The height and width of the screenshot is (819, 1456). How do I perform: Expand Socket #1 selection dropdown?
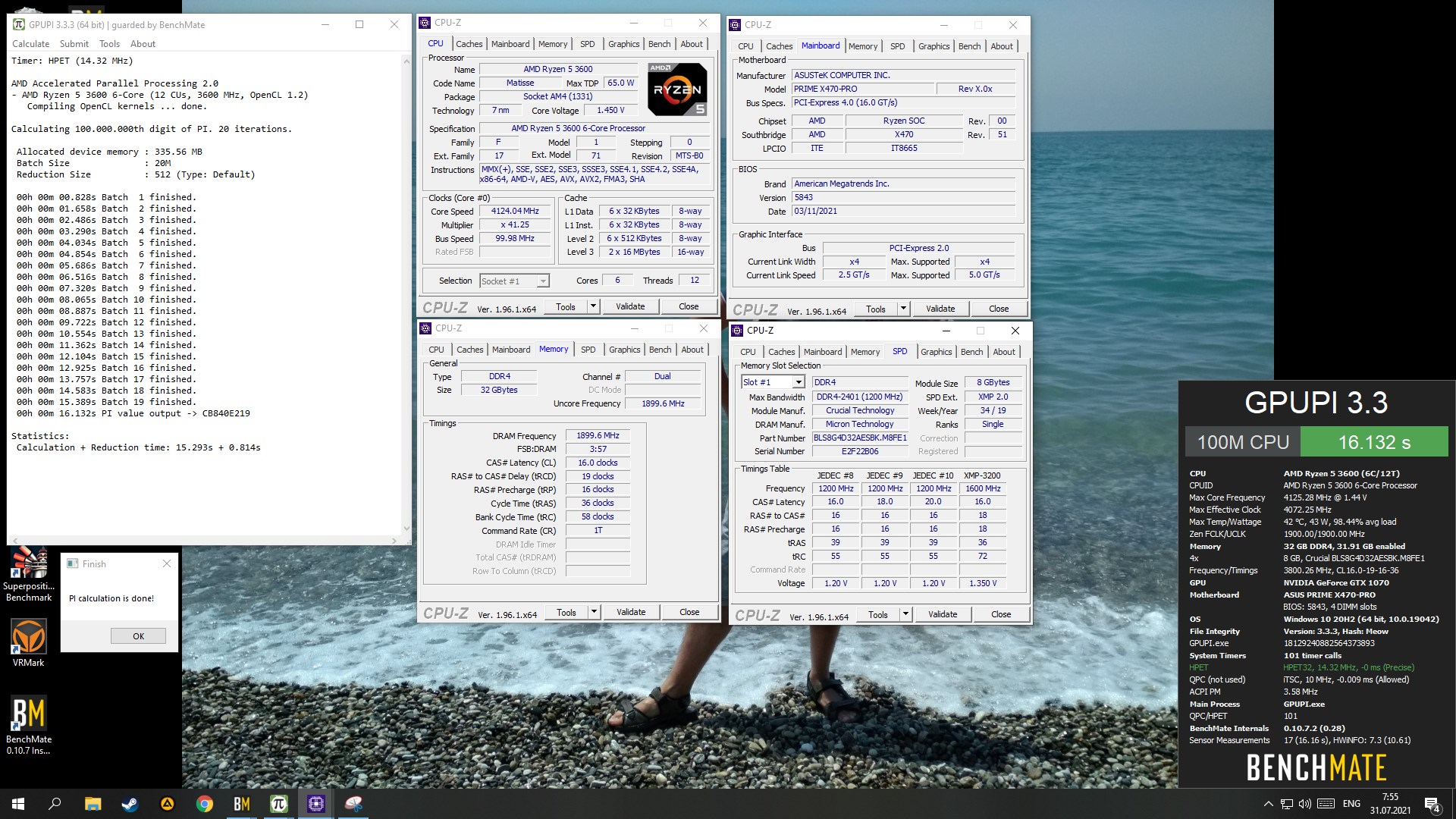(x=543, y=281)
